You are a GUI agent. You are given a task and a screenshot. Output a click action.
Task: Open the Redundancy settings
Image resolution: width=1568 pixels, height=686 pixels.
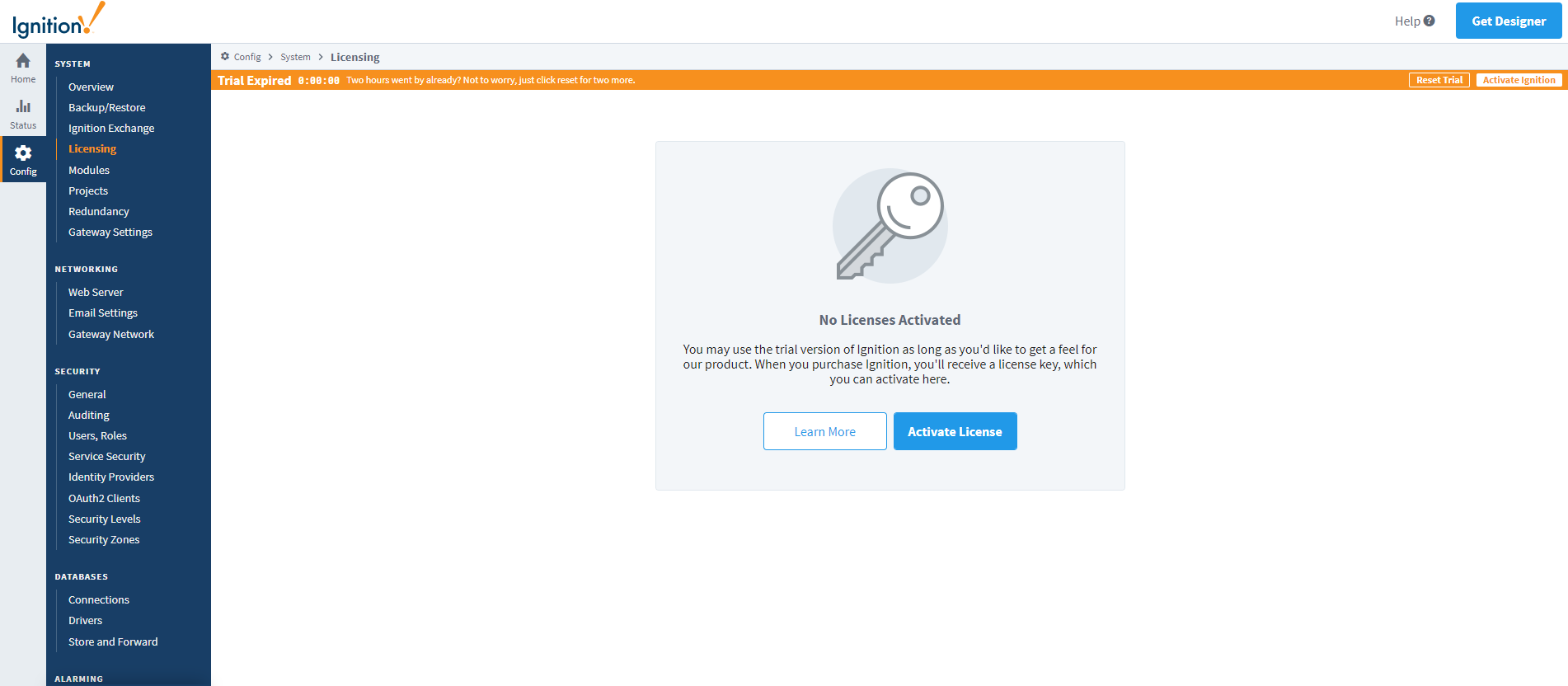(99, 211)
